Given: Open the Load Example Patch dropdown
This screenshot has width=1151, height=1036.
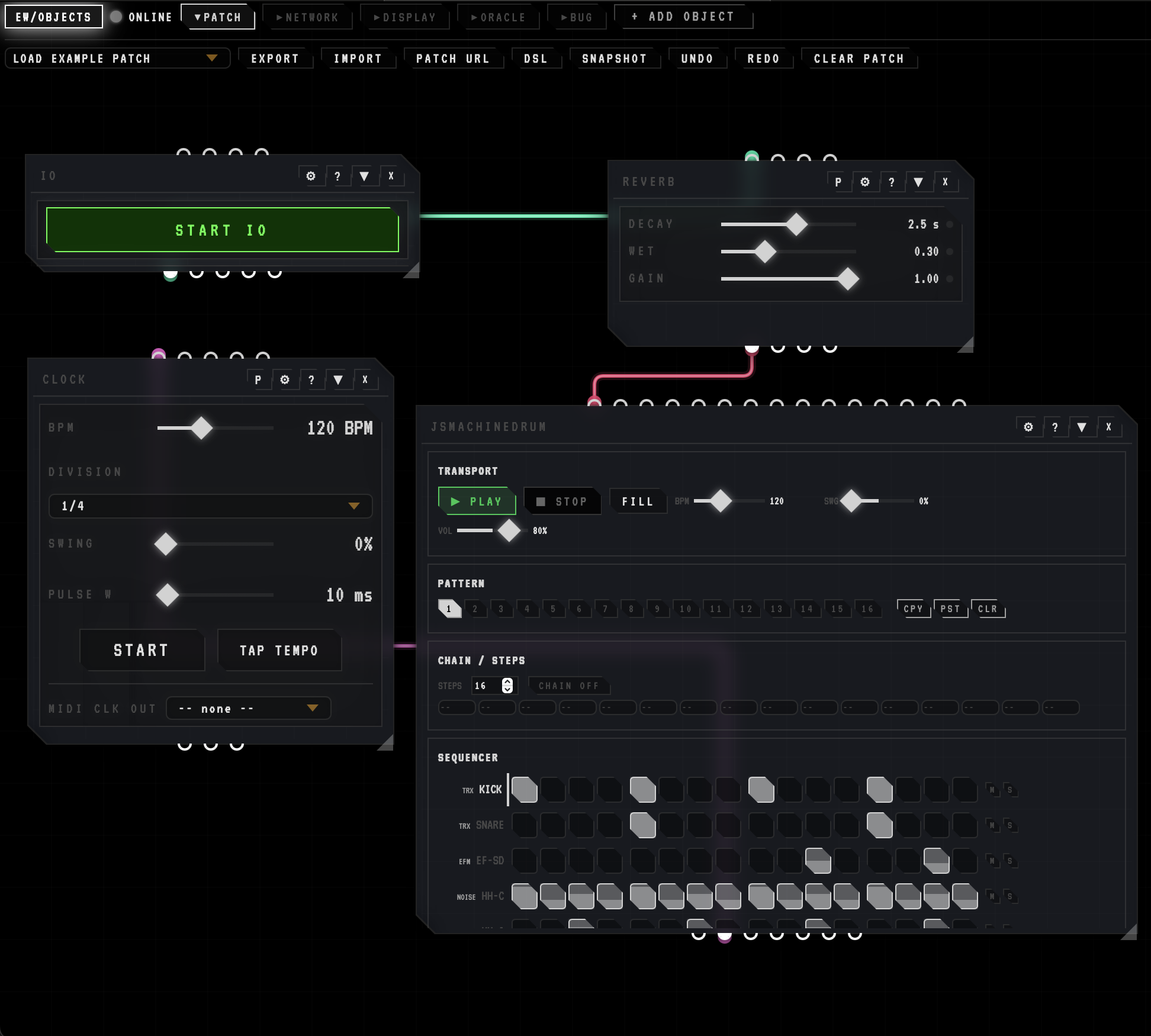Looking at the screenshot, I should click(x=117, y=59).
